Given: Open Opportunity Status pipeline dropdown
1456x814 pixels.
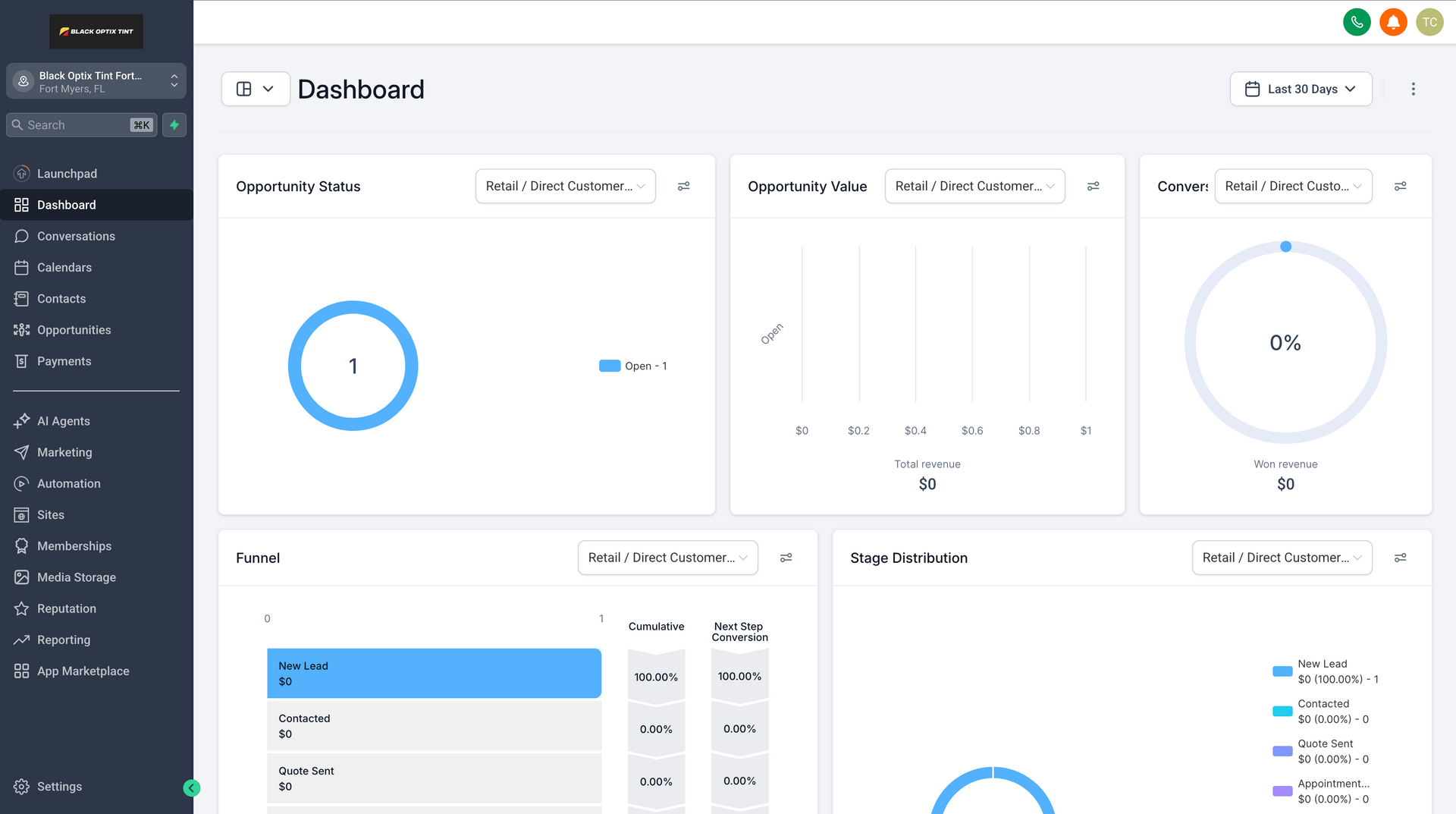Looking at the screenshot, I should [x=565, y=186].
